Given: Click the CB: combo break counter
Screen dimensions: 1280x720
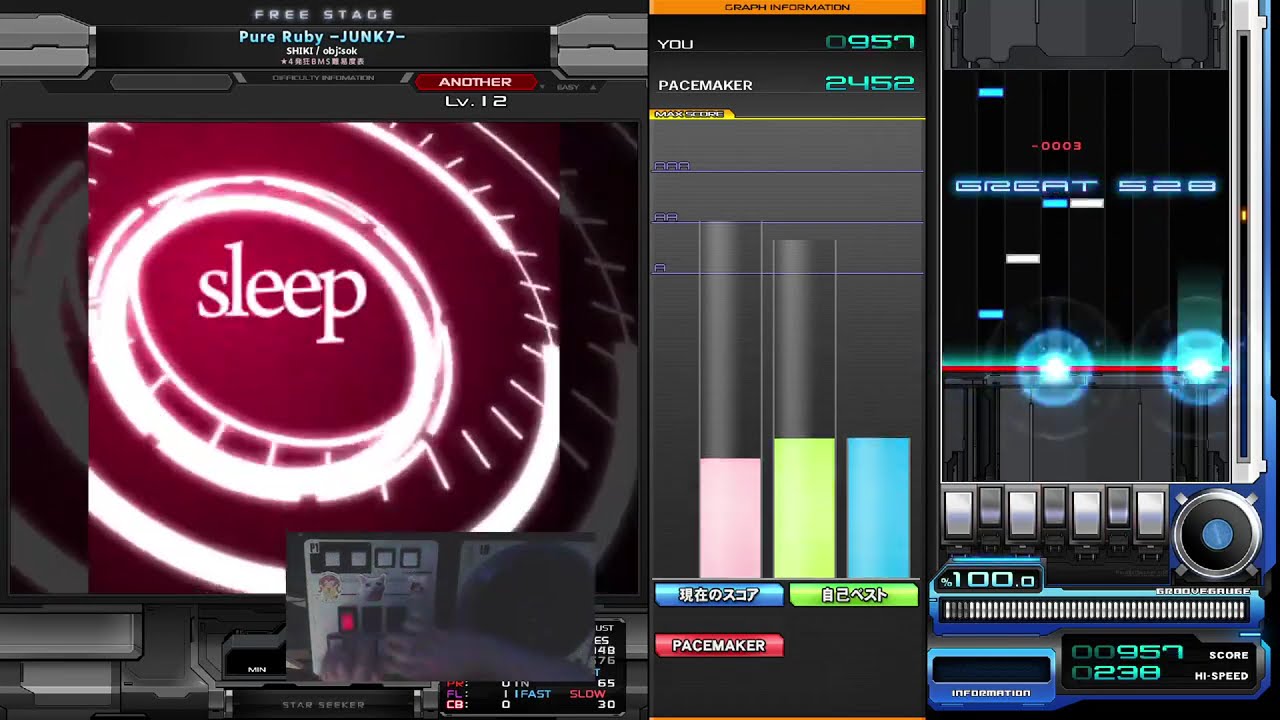Looking at the screenshot, I should pos(480,705).
